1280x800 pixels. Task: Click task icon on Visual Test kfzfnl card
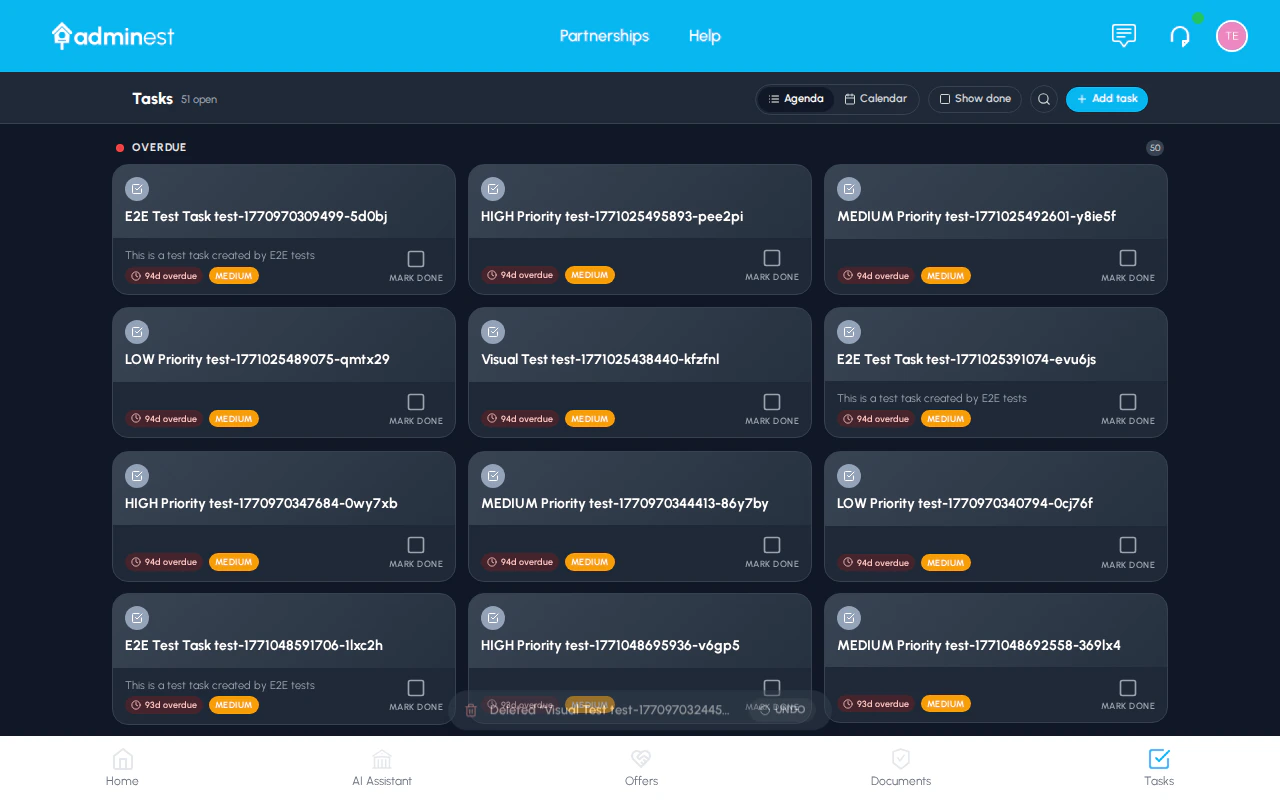pyautogui.click(x=493, y=332)
